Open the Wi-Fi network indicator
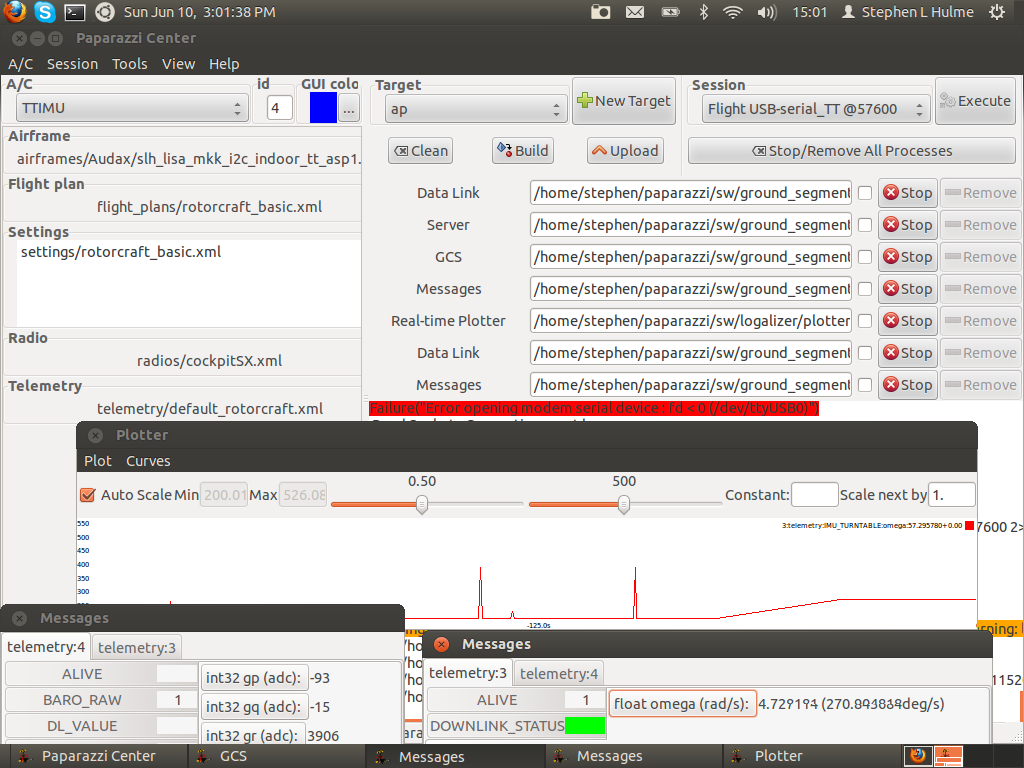The height and width of the screenshot is (768, 1024). 733,12
